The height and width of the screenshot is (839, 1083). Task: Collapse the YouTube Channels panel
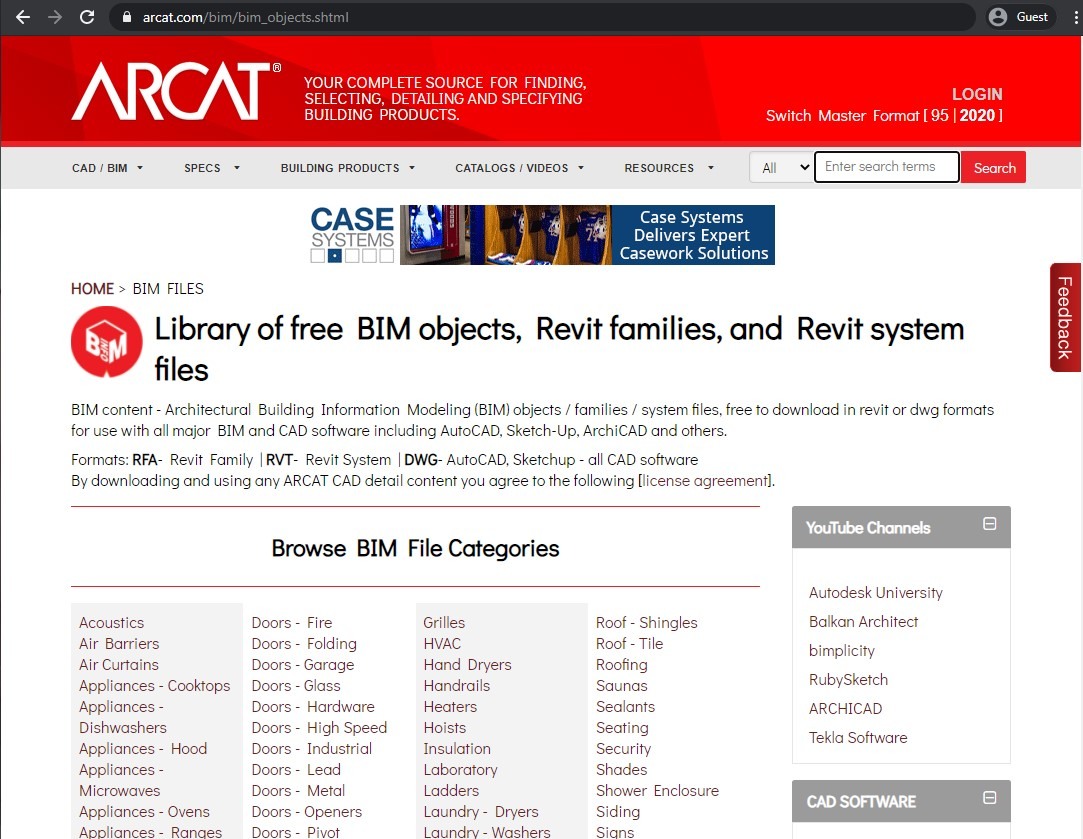[988, 523]
